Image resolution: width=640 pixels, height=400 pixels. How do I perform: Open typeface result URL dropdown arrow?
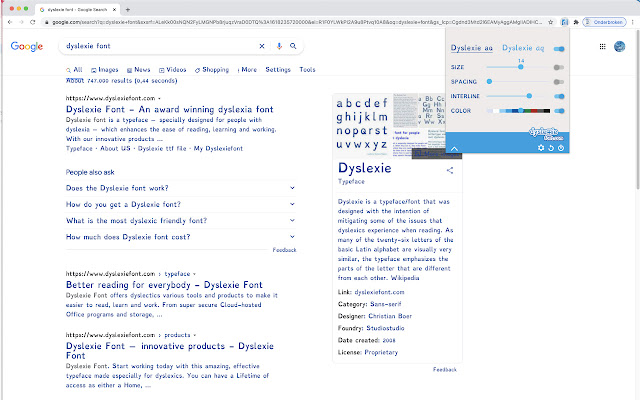(x=194, y=274)
